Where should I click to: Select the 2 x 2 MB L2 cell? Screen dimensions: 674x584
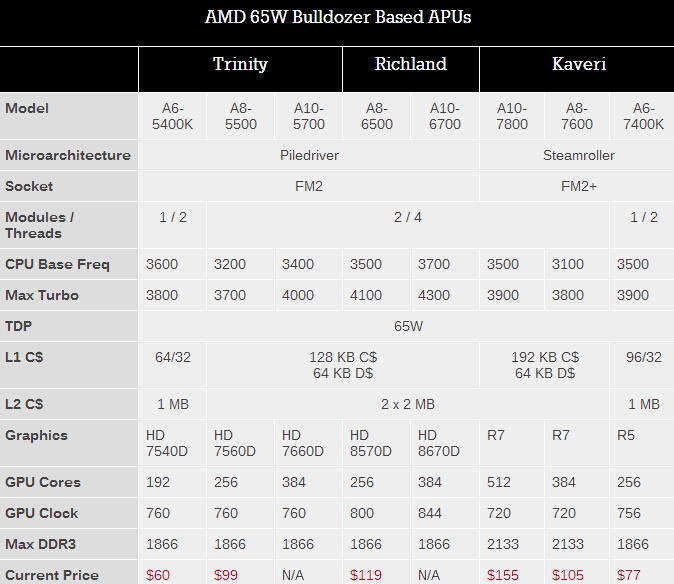coord(408,404)
